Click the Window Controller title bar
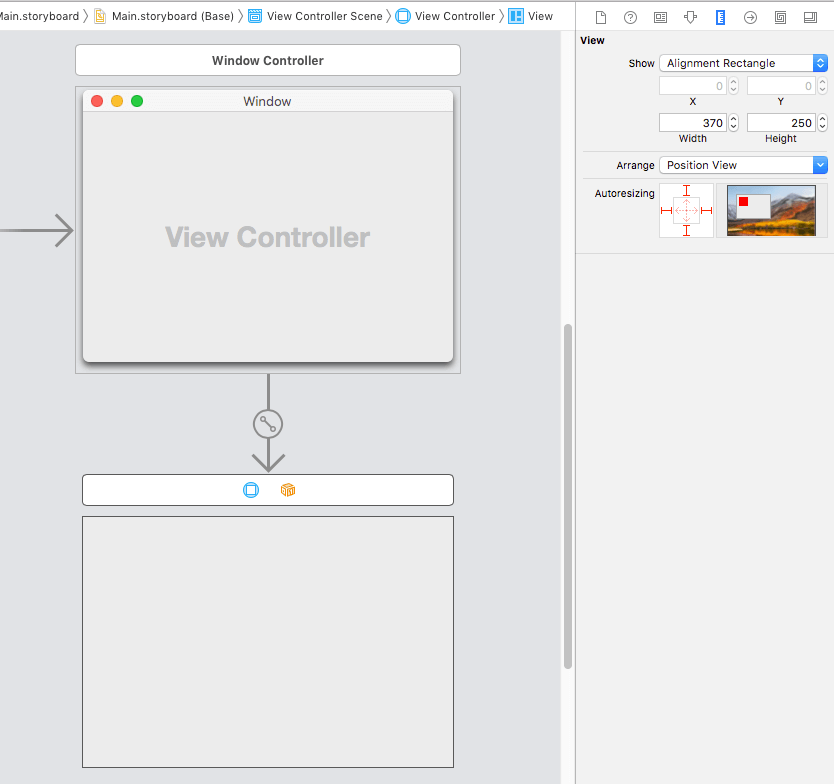 pos(268,60)
